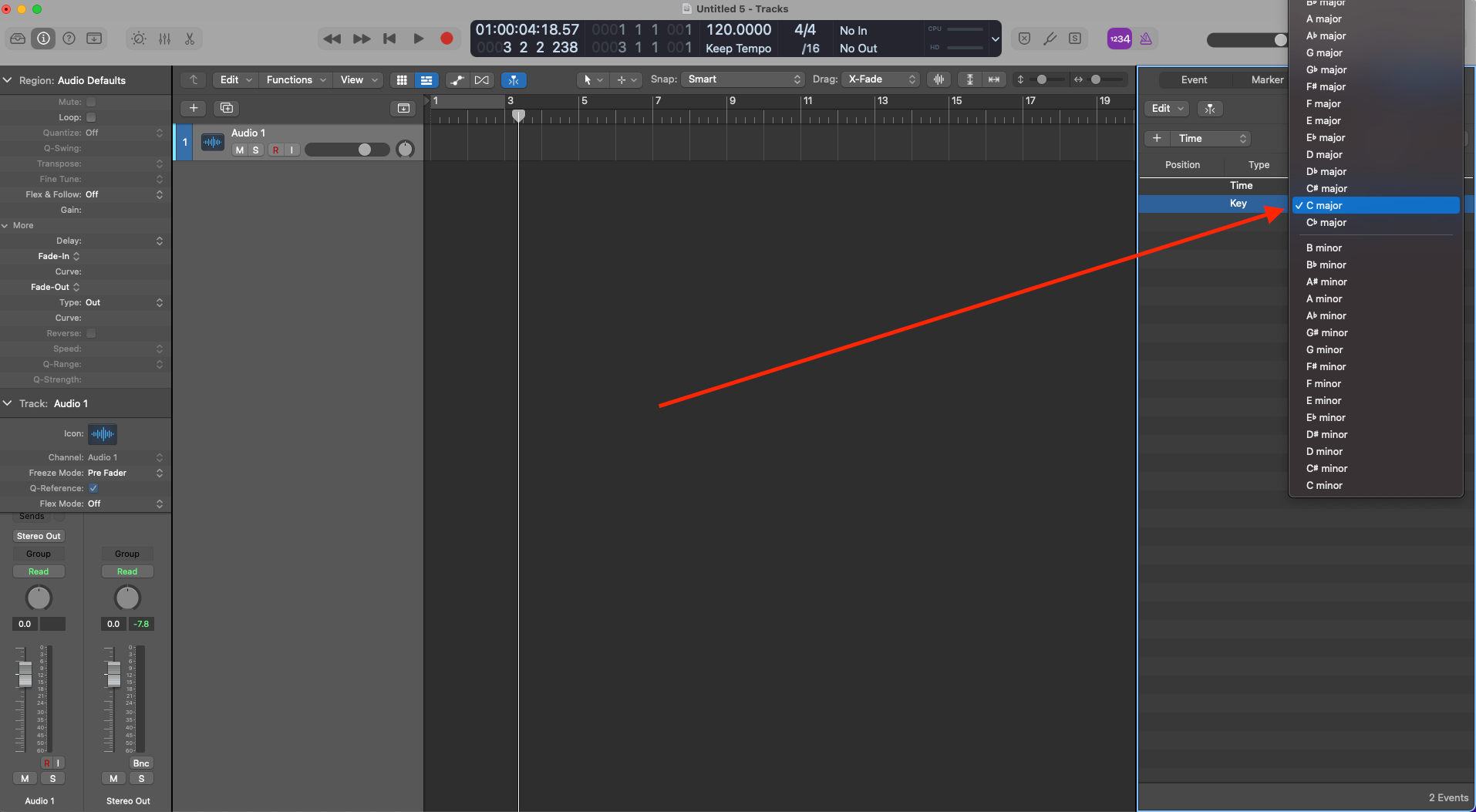The width and height of the screenshot is (1476, 812).
Task: Uncheck the Q-Reference checkbox
Action: [x=93, y=488]
